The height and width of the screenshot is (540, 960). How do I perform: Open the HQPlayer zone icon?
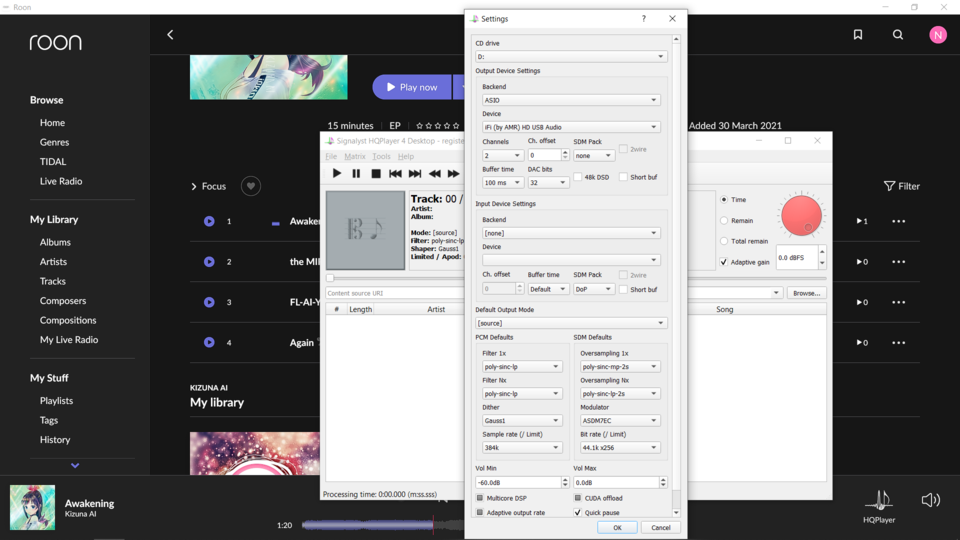879,506
